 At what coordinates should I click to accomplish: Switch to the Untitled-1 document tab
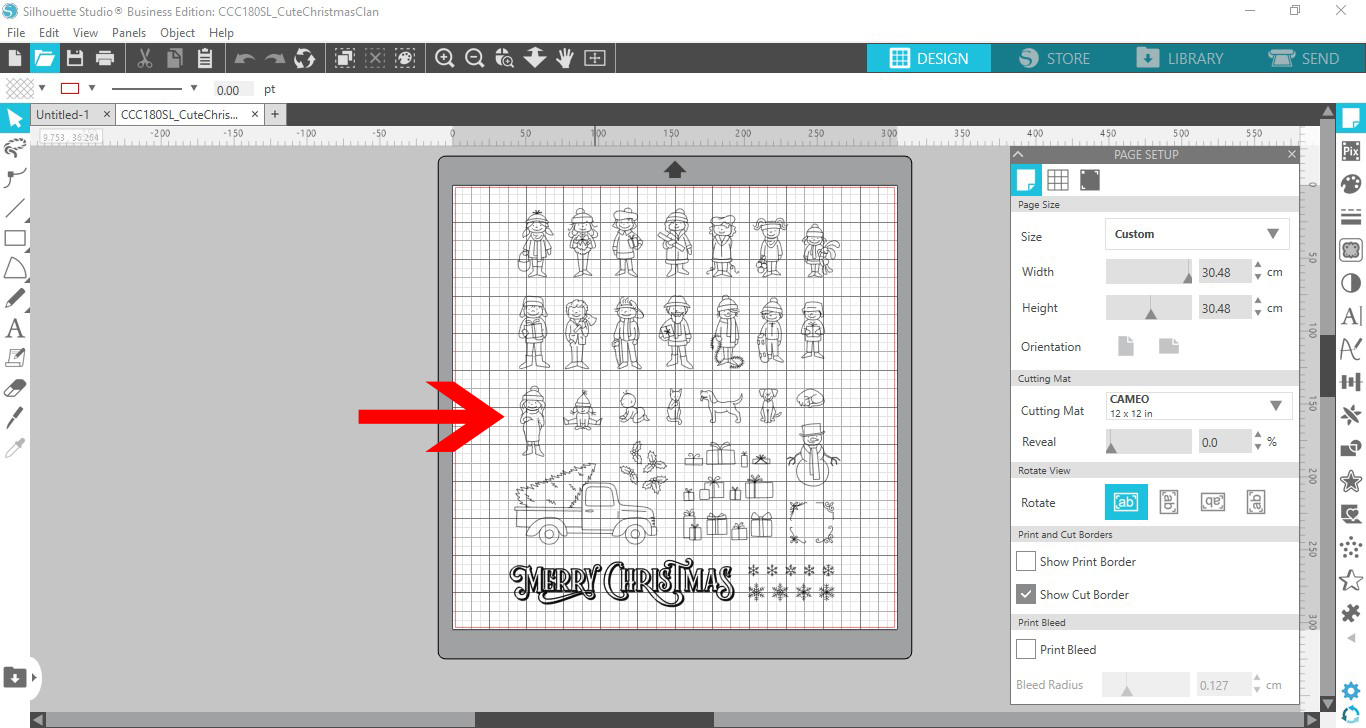point(63,115)
